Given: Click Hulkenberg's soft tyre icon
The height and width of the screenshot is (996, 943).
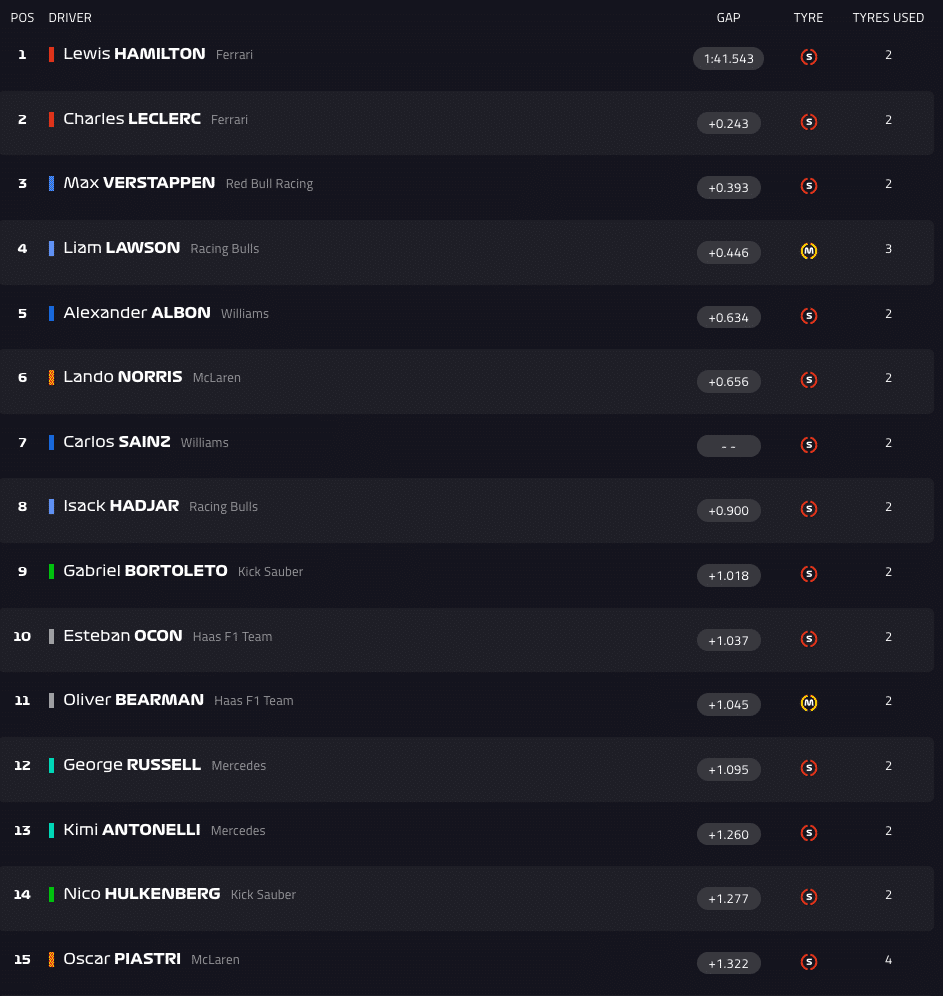Looking at the screenshot, I should [809, 897].
